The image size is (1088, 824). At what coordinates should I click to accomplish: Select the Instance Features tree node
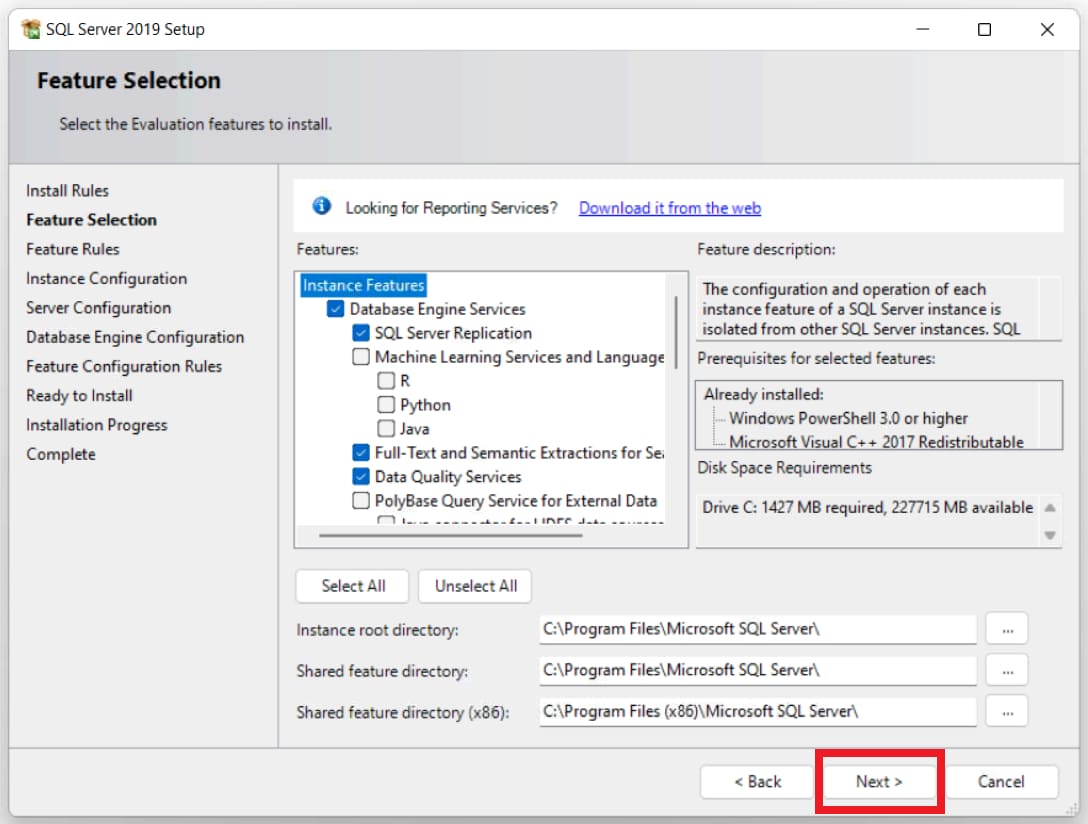click(x=364, y=285)
